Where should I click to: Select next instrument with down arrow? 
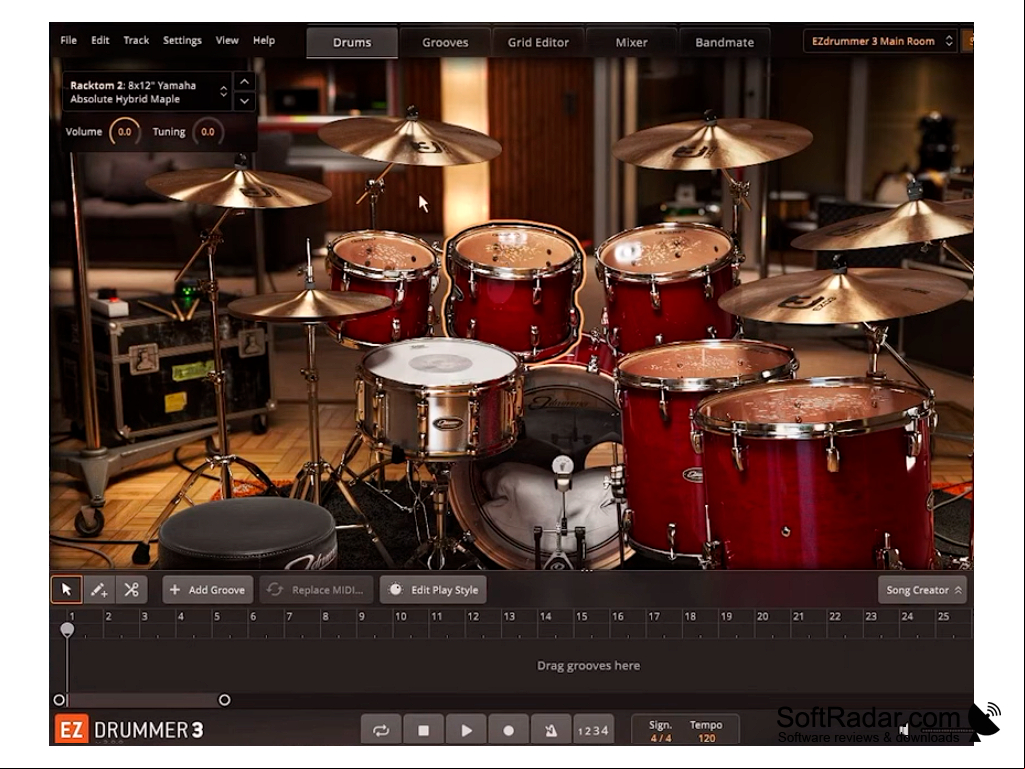click(x=244, y=101)
